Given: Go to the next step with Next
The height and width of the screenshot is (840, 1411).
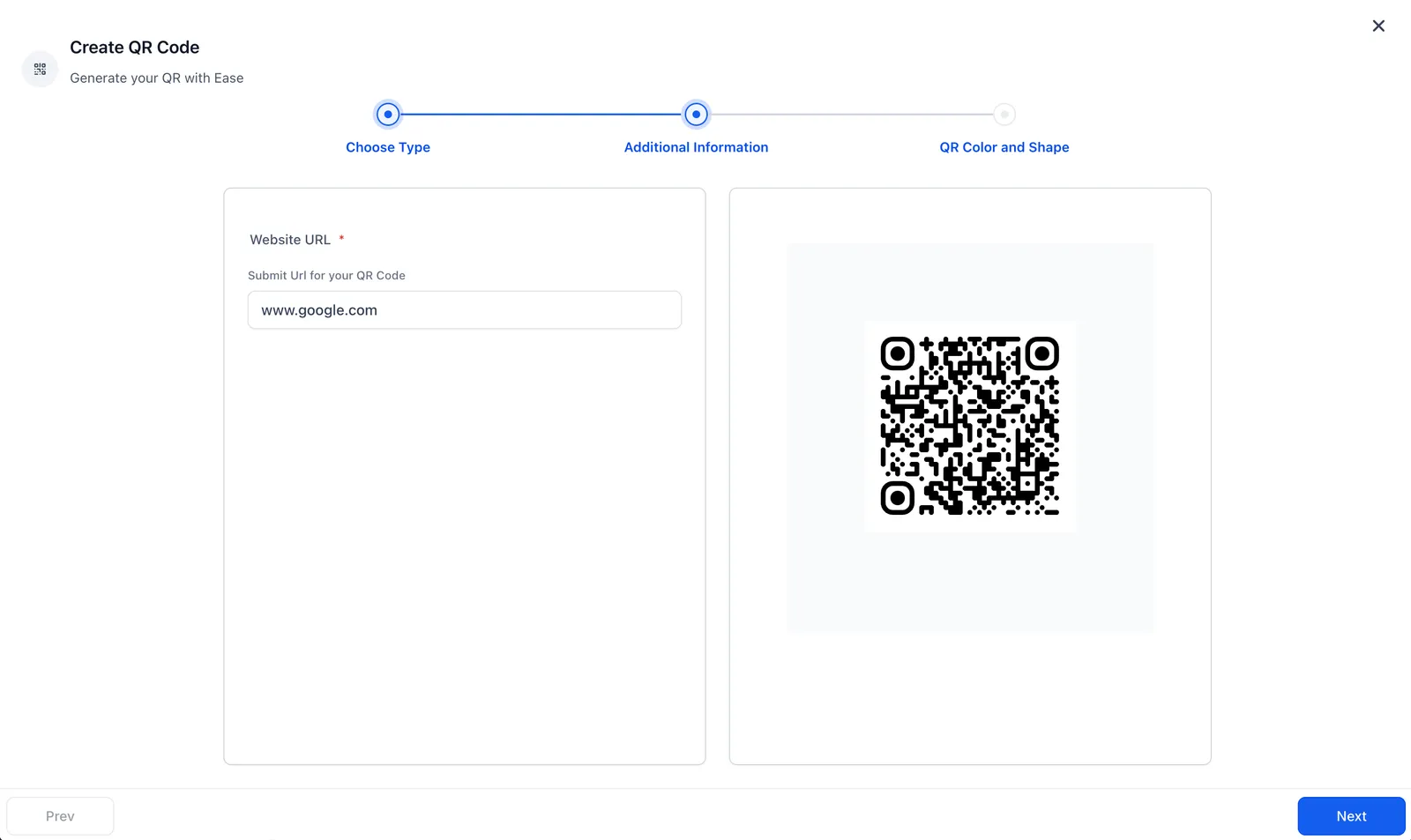Looking at the screenshot, I should (x=1351, y=816).
